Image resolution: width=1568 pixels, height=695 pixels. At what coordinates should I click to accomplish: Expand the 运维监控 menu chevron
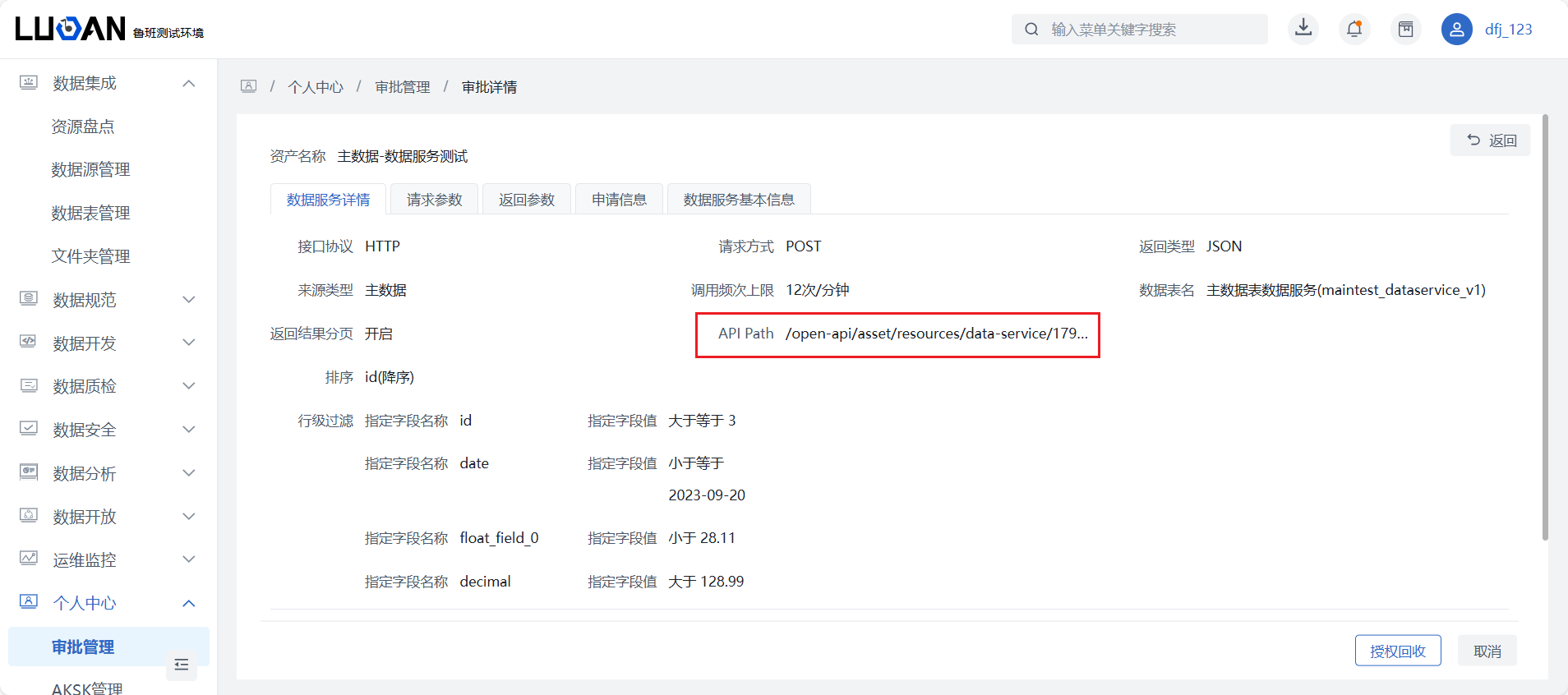pyautogui.click(x=189, y=559)
